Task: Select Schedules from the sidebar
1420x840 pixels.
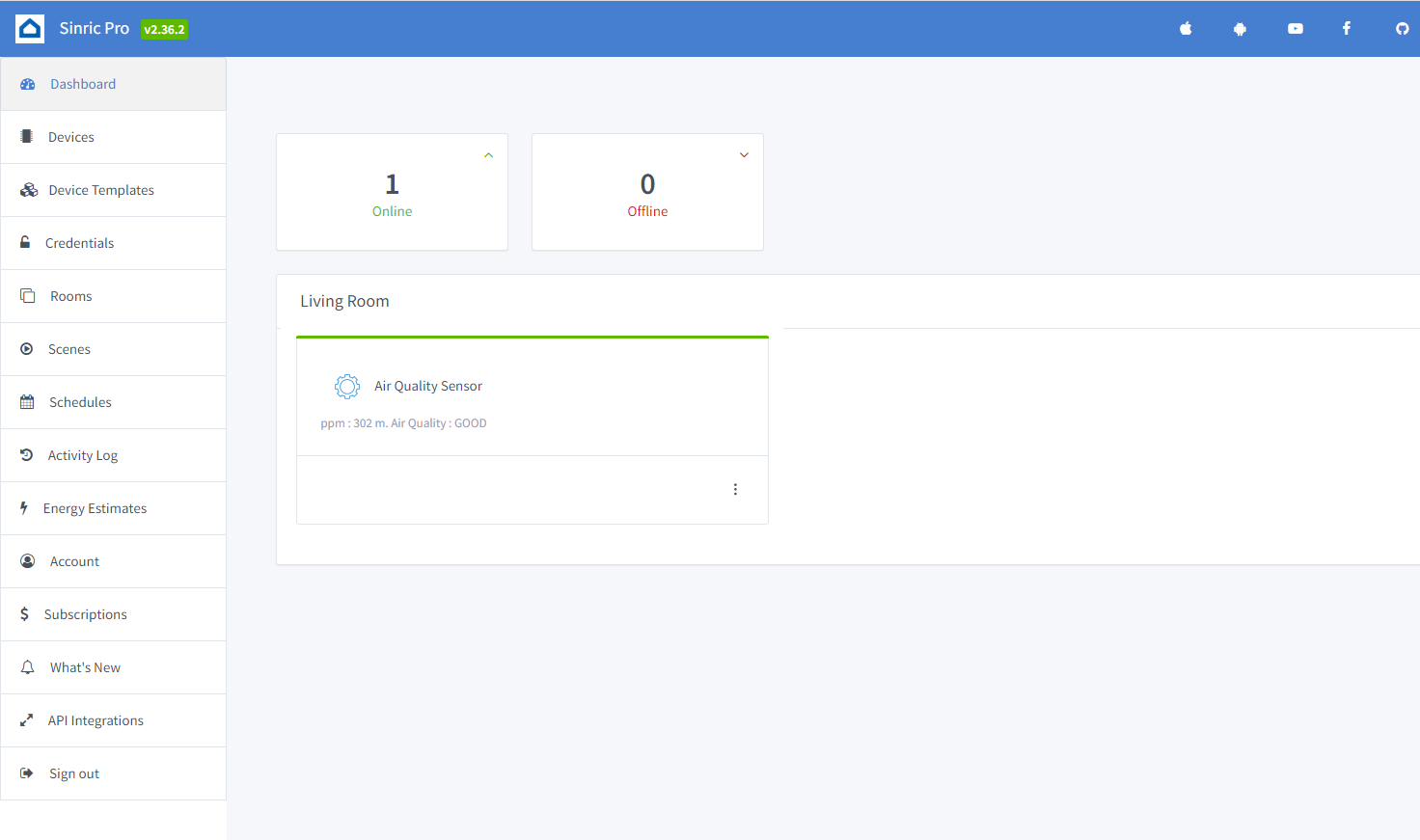Action: click(x=80, y=402)
